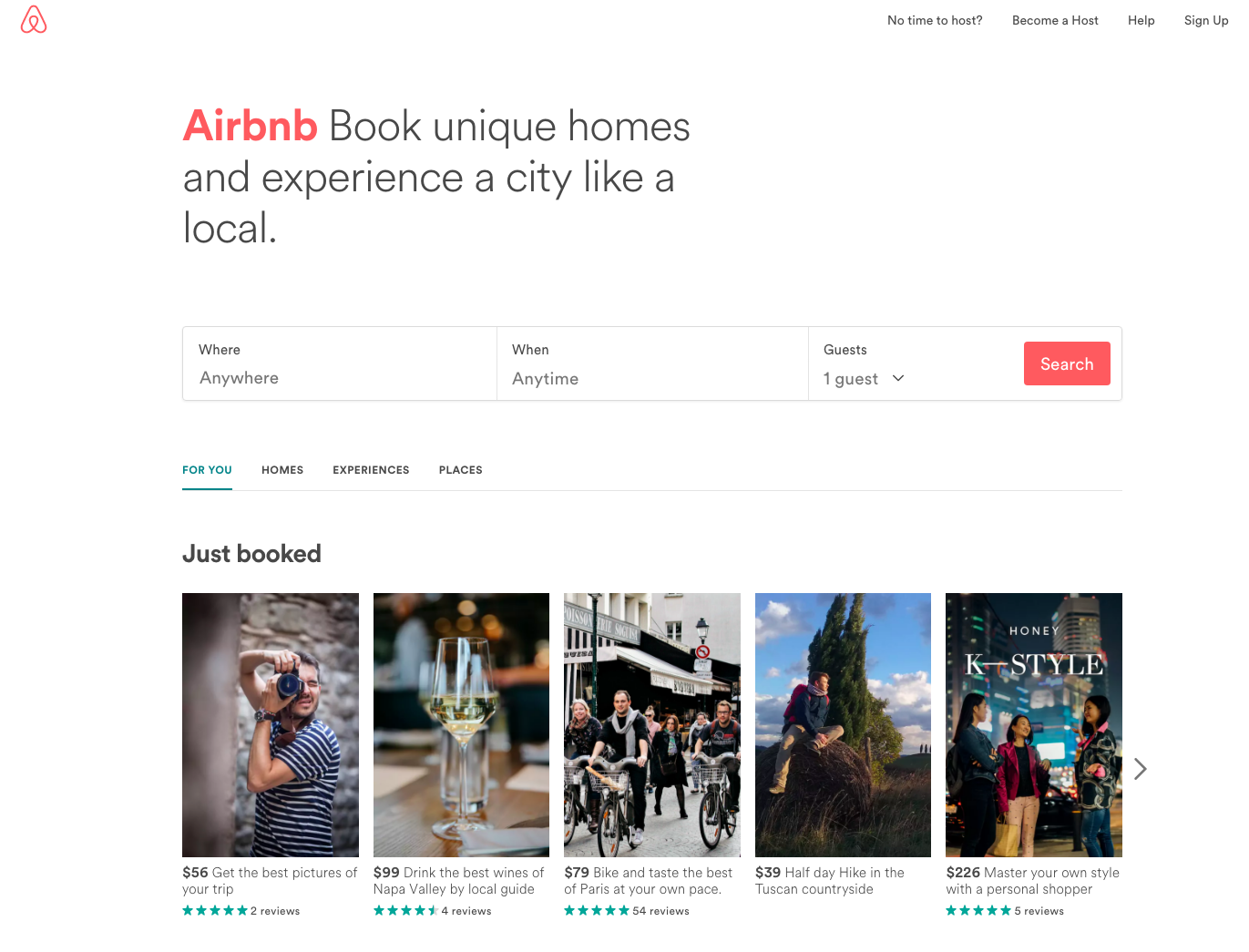Open the Become a Host link

pos(1055,20)
